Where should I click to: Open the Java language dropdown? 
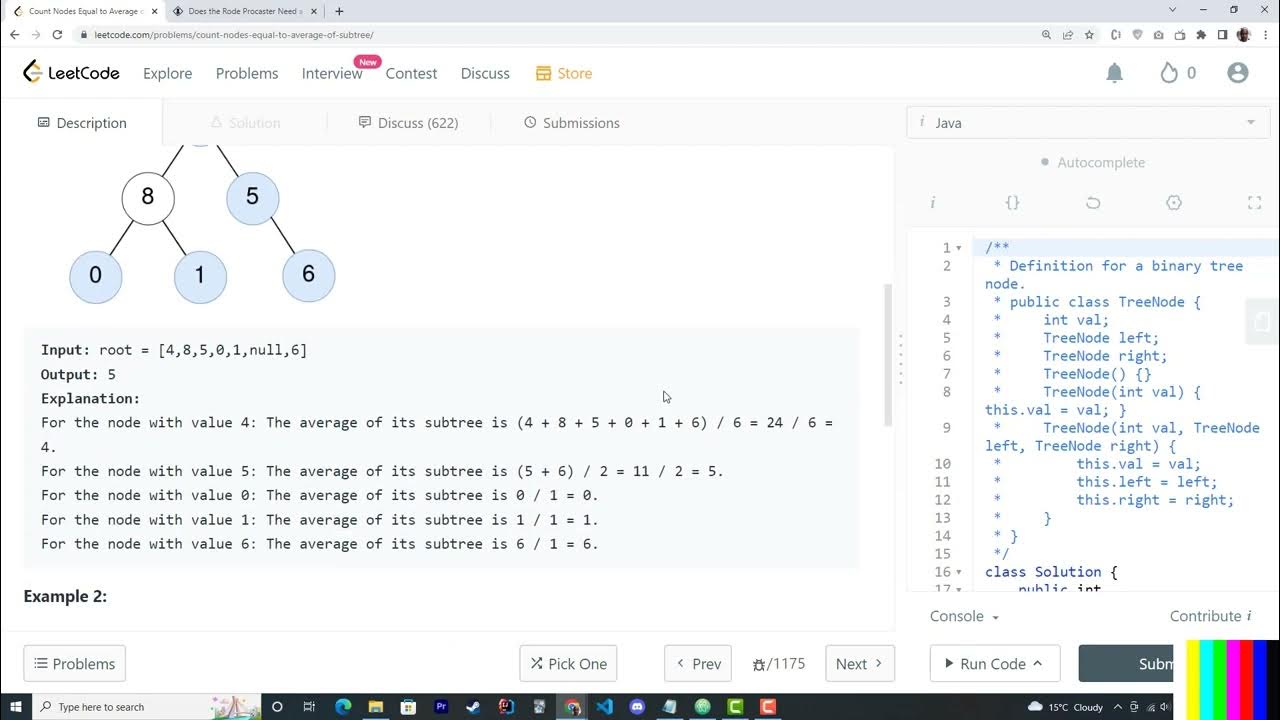[x=1087, y=123]
